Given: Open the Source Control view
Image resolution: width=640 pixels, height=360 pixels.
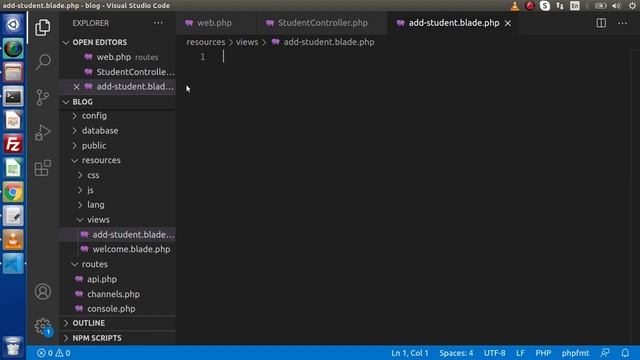Looking at the screenshot, I should (42, 97).
